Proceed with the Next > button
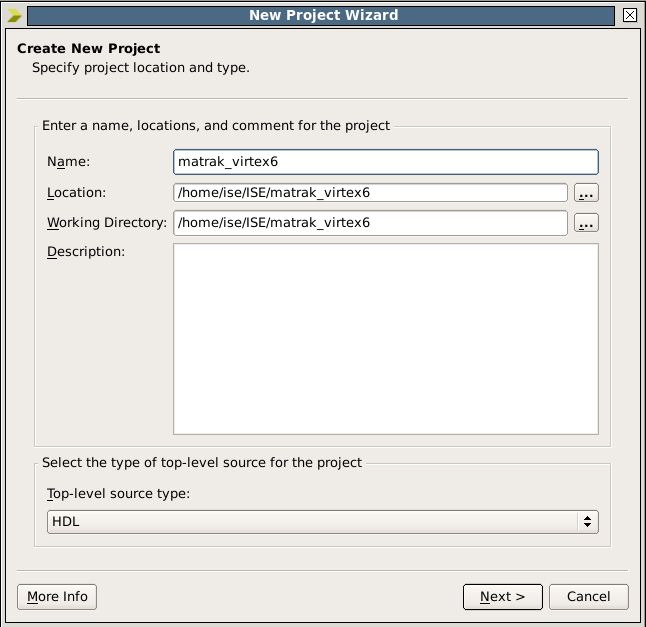The width and height of the screenshot is (646, 627). point(502,597)
